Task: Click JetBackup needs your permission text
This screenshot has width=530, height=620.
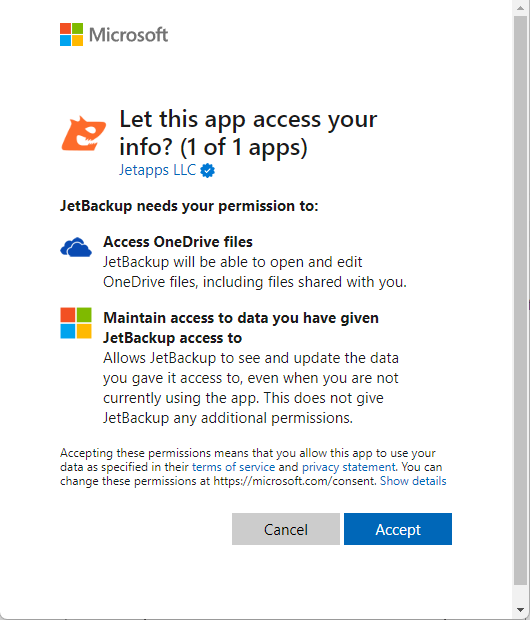Action: pyautogui.click(x=189, y=206)
